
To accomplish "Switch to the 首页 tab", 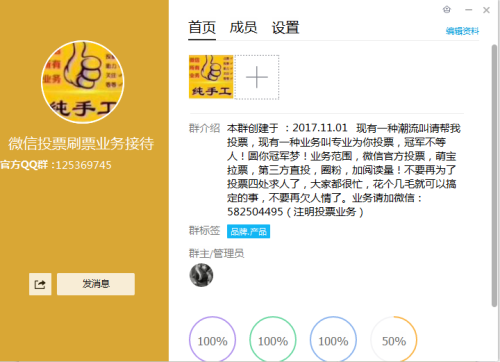I will (202, 28).
